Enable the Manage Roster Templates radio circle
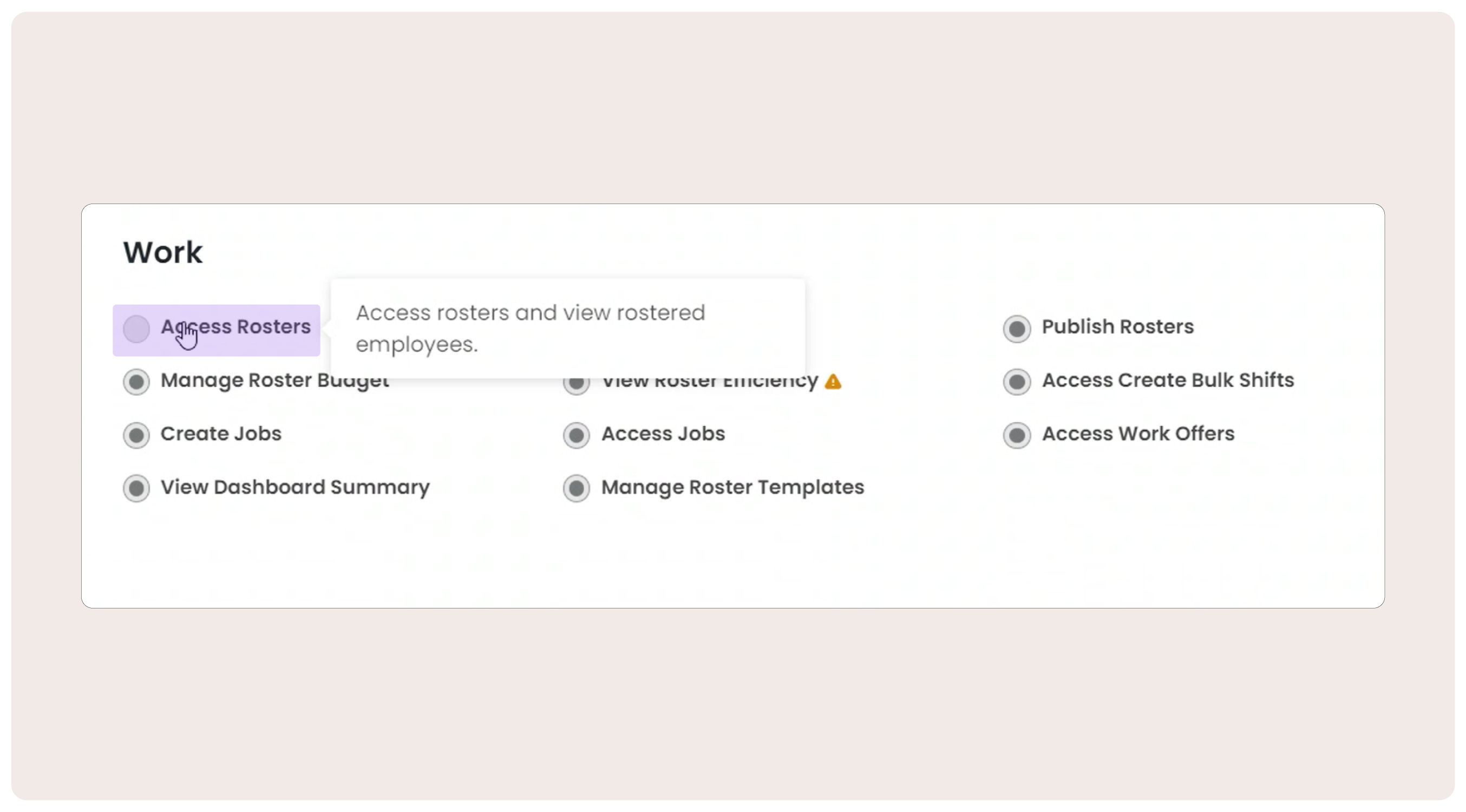The image size is (1466, 812). tap(577, 488)
